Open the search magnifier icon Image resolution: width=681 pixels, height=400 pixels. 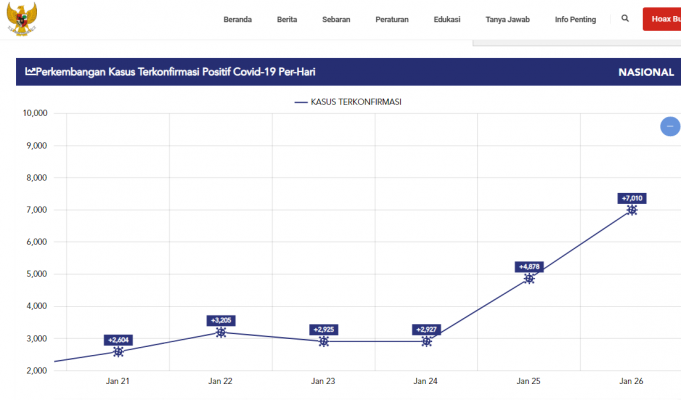pyautogui.click(x=625, y=18)
